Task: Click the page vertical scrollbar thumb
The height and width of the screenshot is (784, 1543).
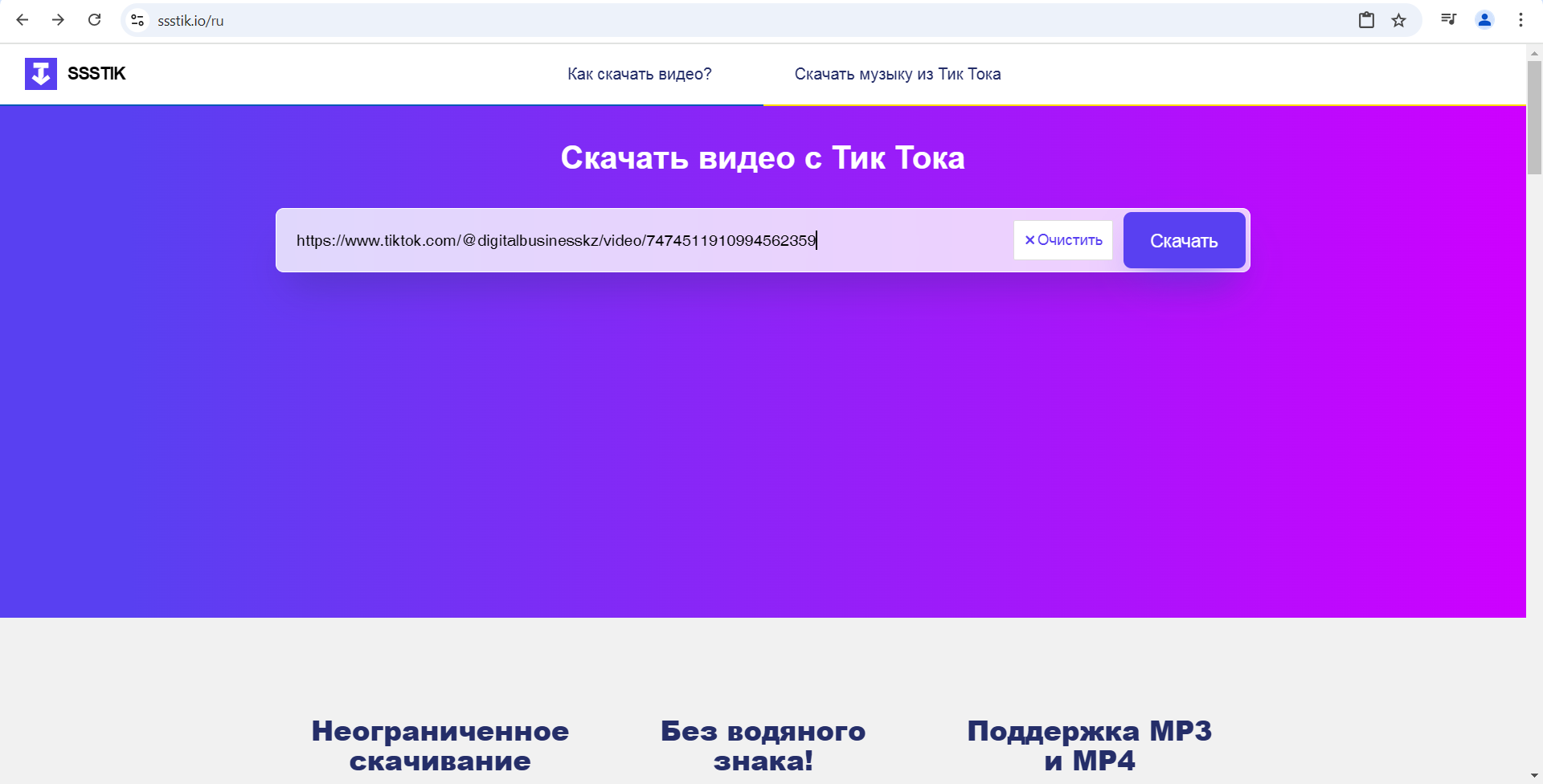Action: click(1534, 117)
